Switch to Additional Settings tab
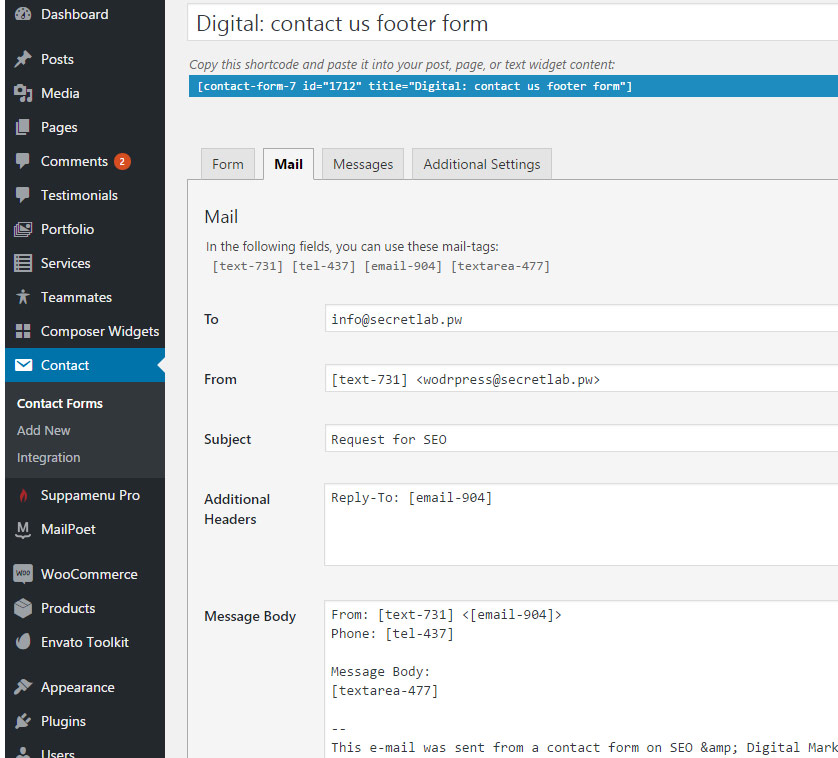838x758 pixels. (x=481, y=165)
